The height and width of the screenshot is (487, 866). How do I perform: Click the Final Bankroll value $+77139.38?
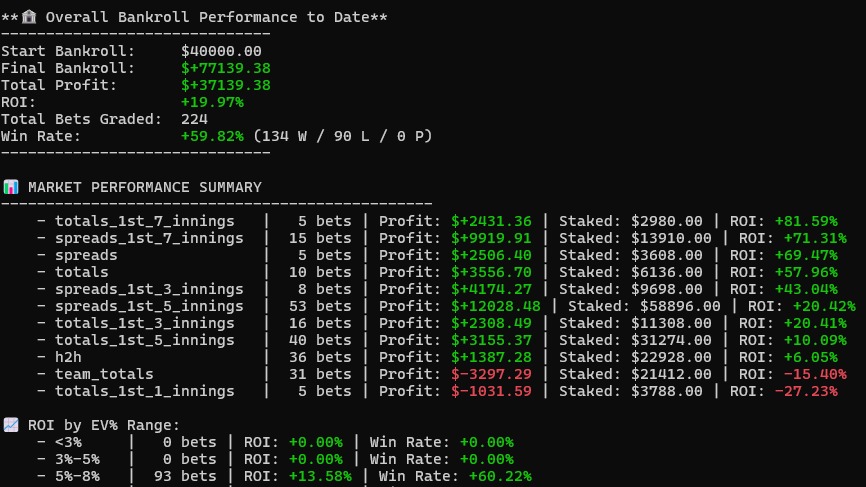226,68
